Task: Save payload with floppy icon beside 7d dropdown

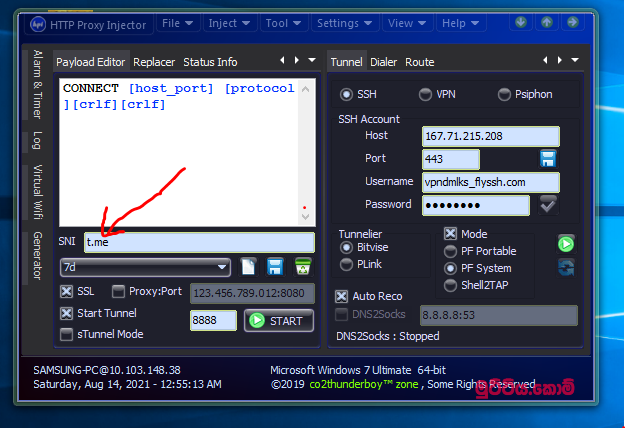Action: [x=275, y=267]
